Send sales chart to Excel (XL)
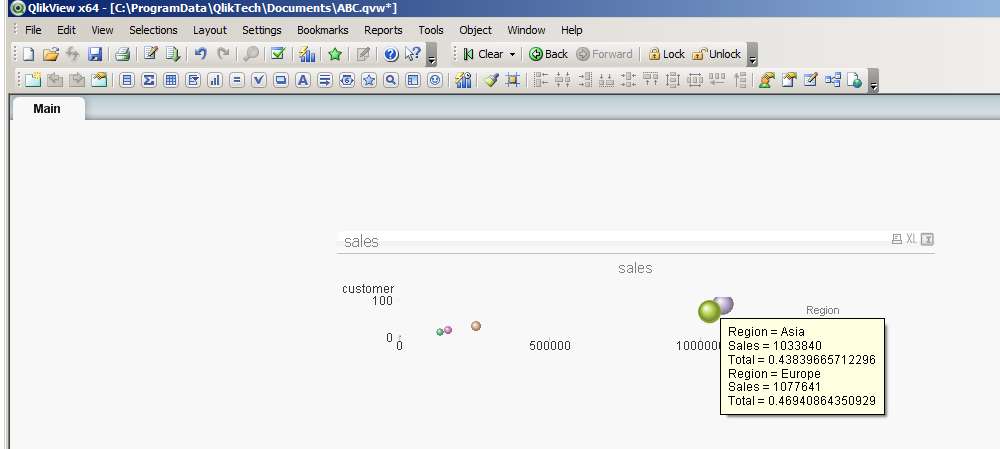The height and width of the screenshot is (449, 1000). 911,239
